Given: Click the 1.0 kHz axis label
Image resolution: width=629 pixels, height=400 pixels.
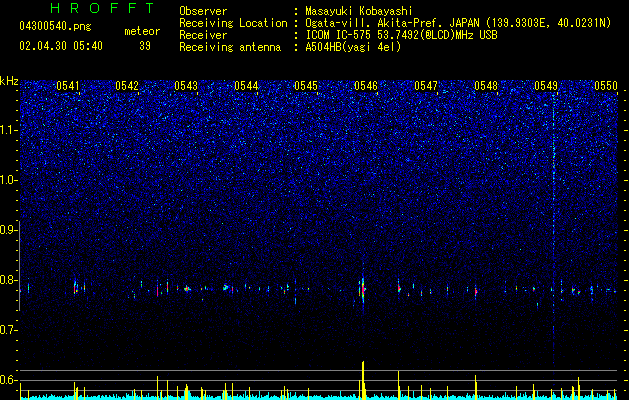Looking at the screenshot, I should pos(8,180).
